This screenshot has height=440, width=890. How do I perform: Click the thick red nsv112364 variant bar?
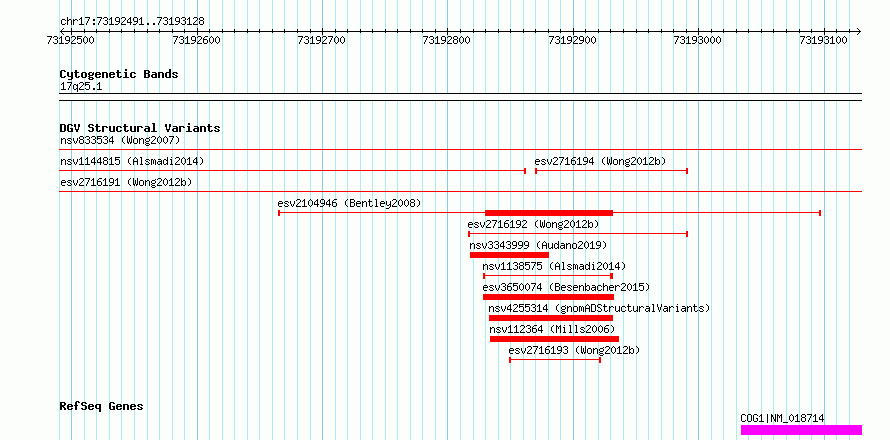tap(555, 339)
